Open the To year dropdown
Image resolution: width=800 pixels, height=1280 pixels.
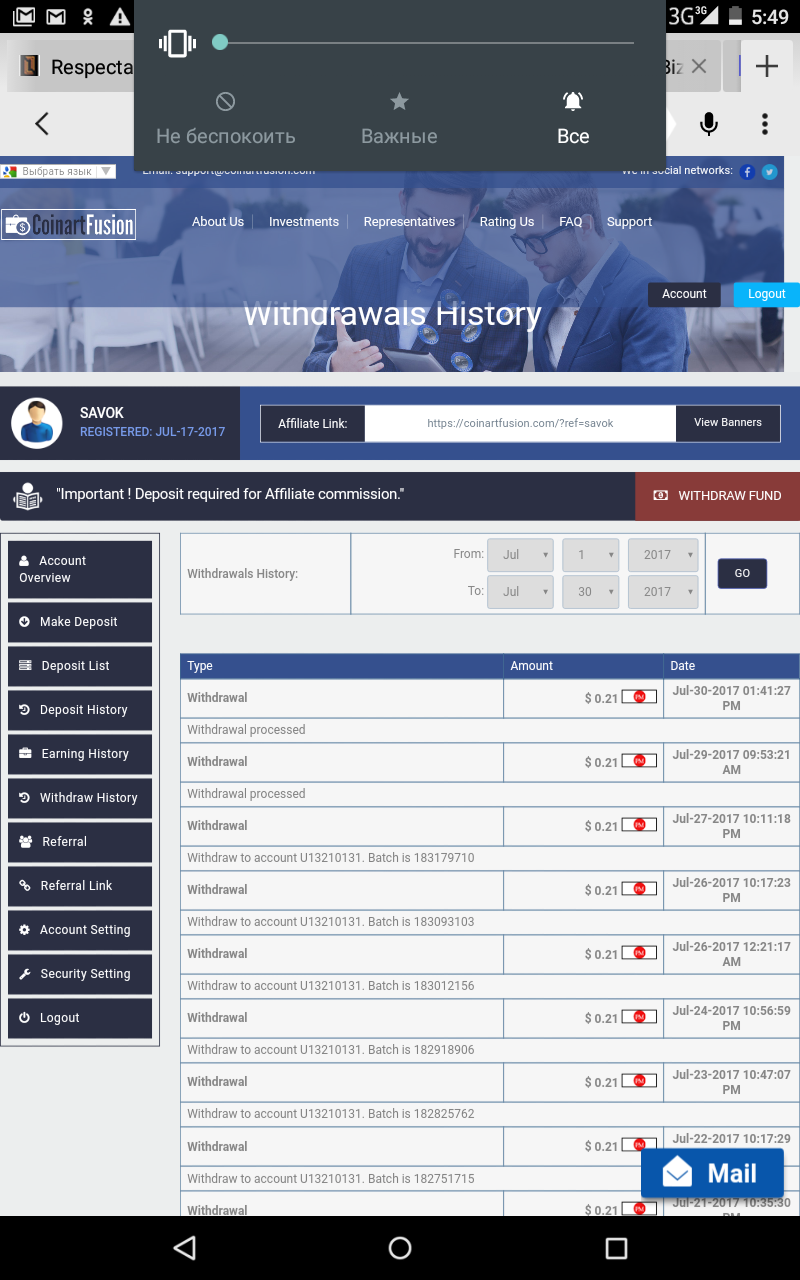(662, 592)
